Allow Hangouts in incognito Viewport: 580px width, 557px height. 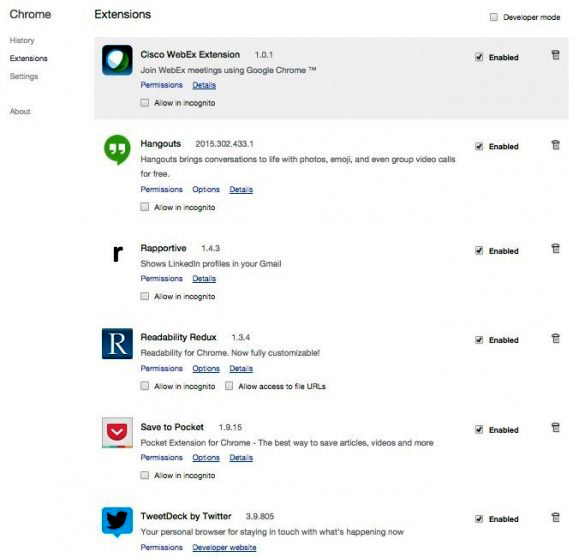point(145,207)
